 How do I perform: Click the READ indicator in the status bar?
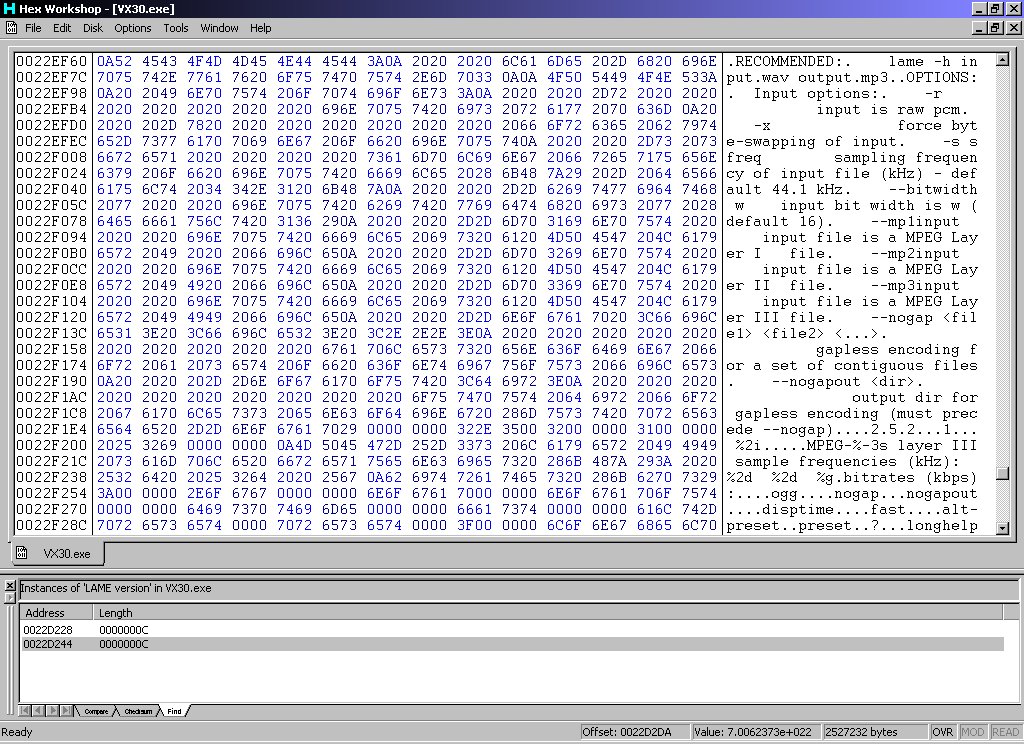coord(1005,732)
